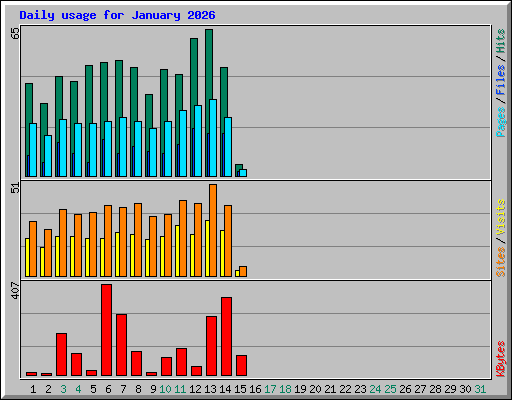This screenshot has height=400, width=512.
Task: Click the 'Daily usage for January 2026' title
Action: pyautogui.click(x=117, y=15)
